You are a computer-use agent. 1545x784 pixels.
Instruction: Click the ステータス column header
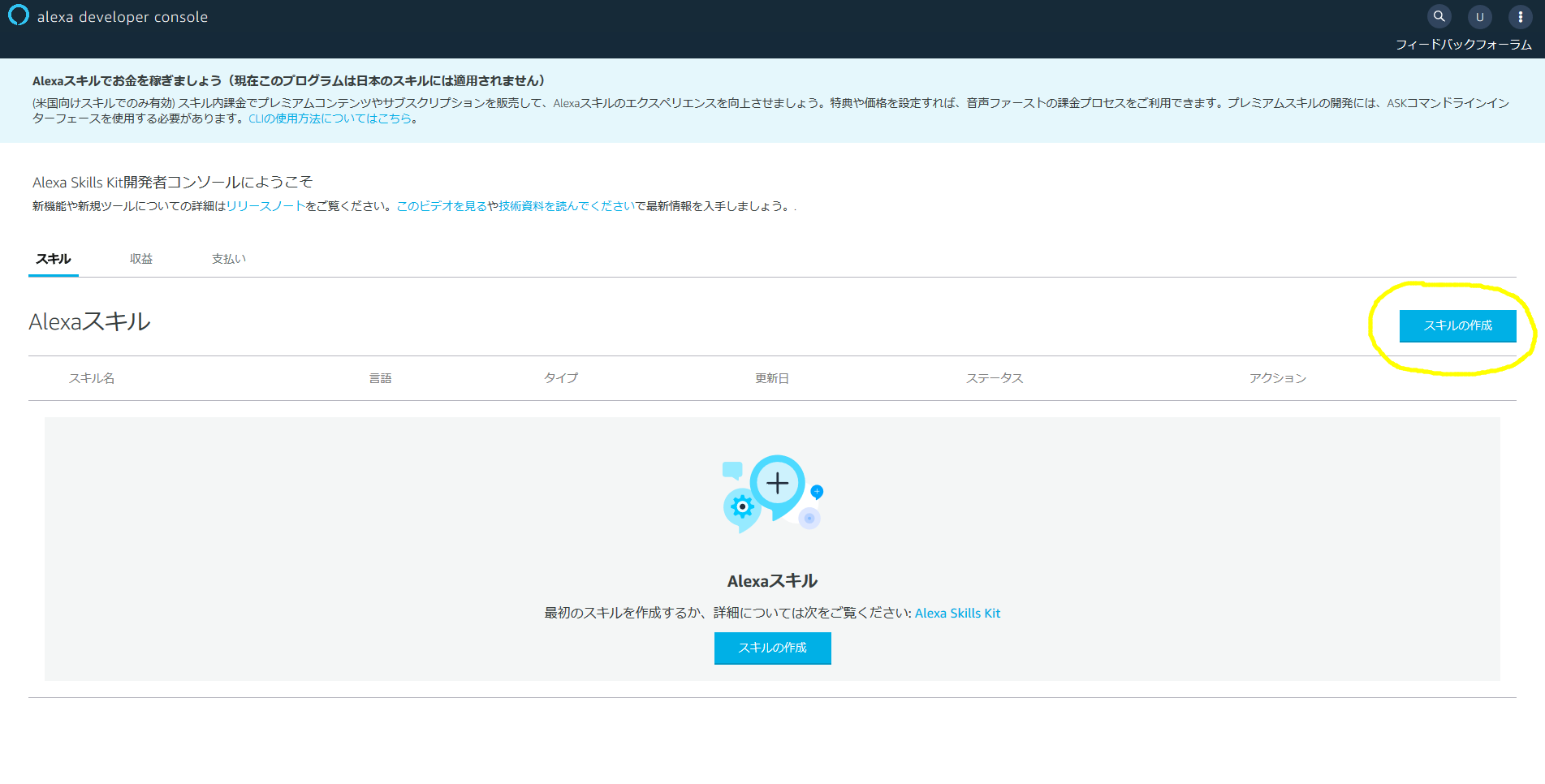click(x=995, y=378)
